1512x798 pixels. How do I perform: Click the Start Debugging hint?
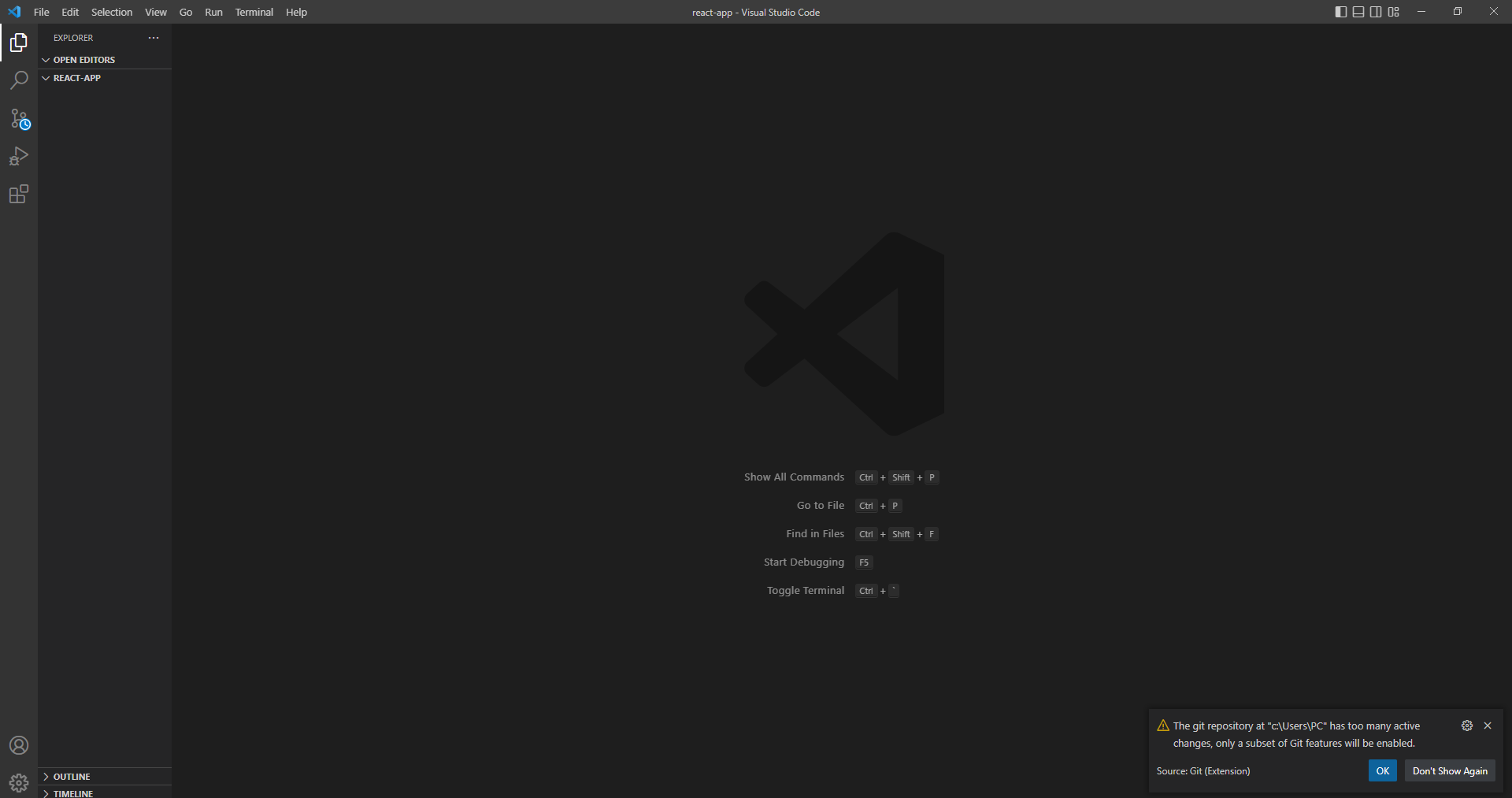pyautogui.click(x=804, y=562)
